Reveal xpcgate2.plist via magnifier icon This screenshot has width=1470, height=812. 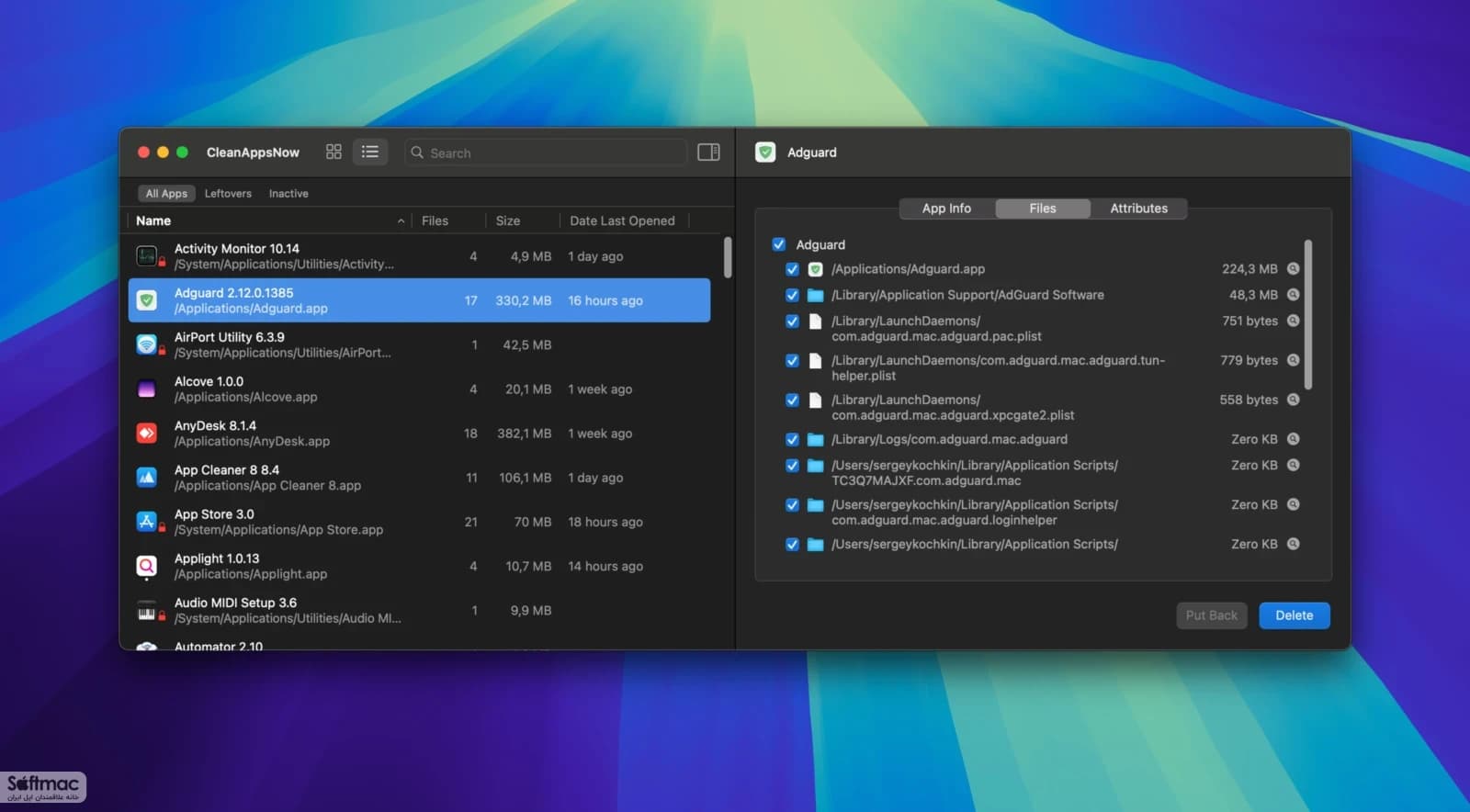click(x=1293, y=400)
